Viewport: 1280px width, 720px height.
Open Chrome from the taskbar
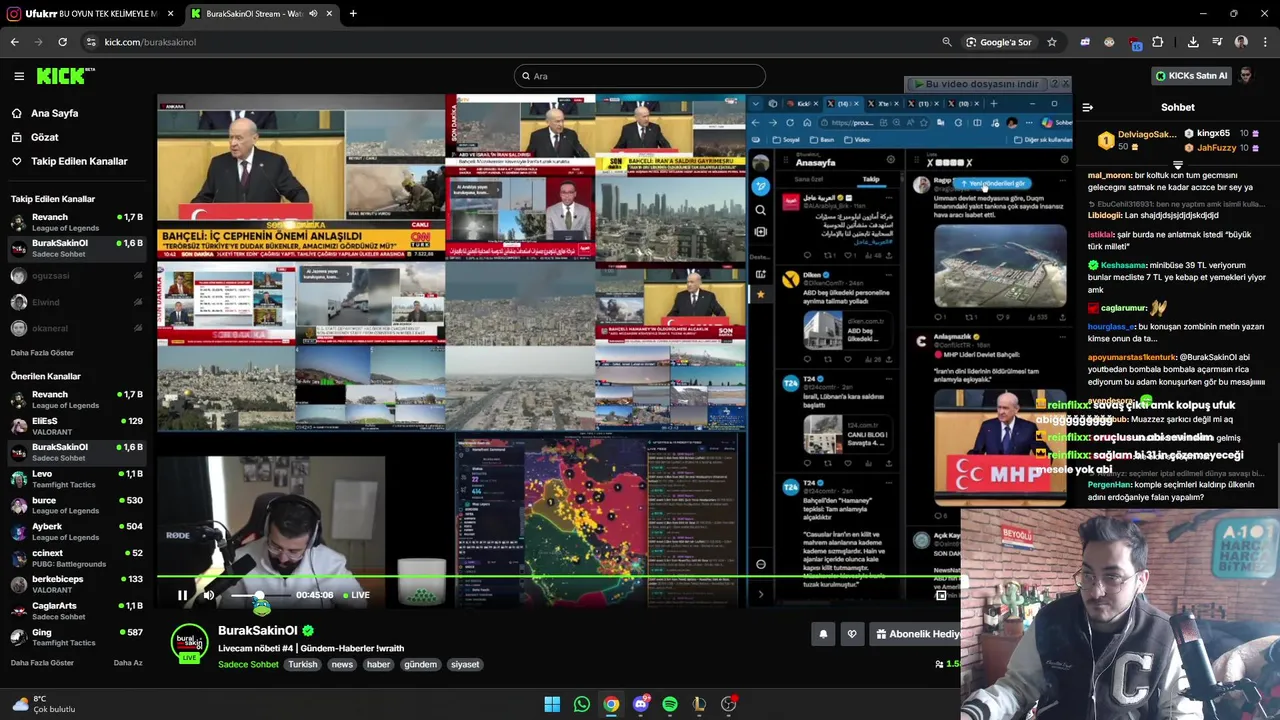click(611, 704)
